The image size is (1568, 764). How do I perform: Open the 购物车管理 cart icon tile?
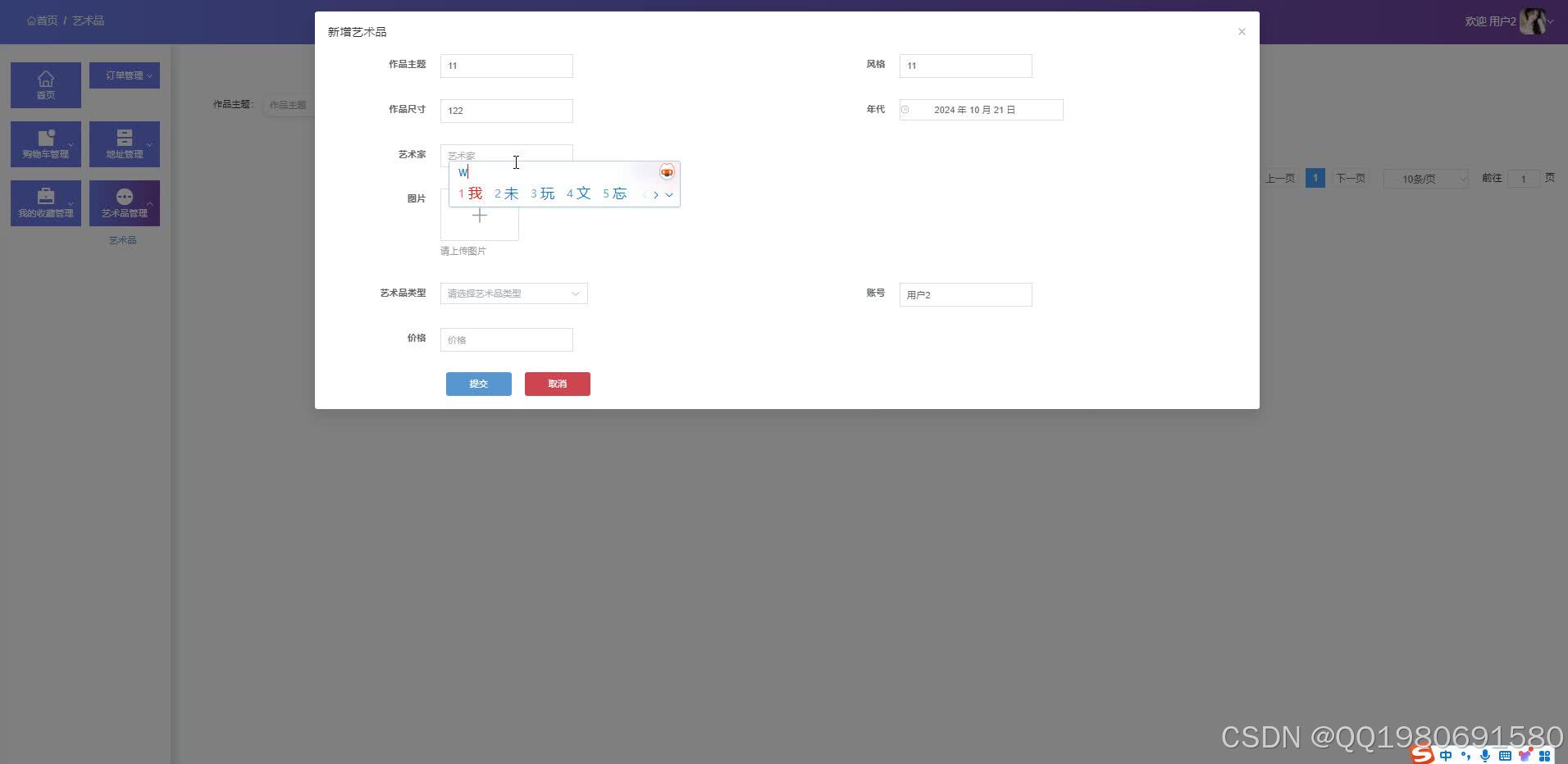tap(46, 143)
